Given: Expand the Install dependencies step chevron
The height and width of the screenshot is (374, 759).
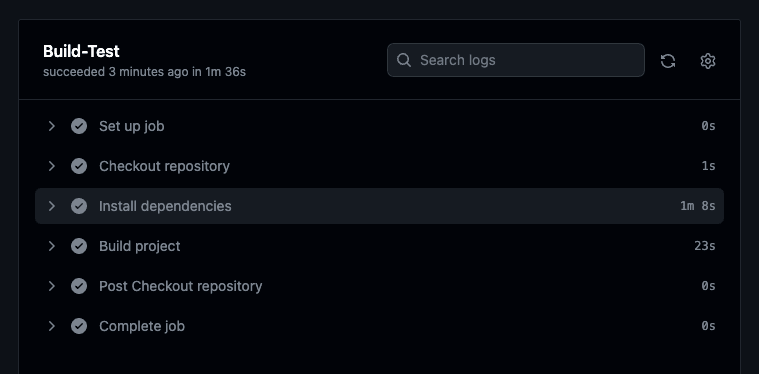Looking at the screenshot, I should point(51,206).
